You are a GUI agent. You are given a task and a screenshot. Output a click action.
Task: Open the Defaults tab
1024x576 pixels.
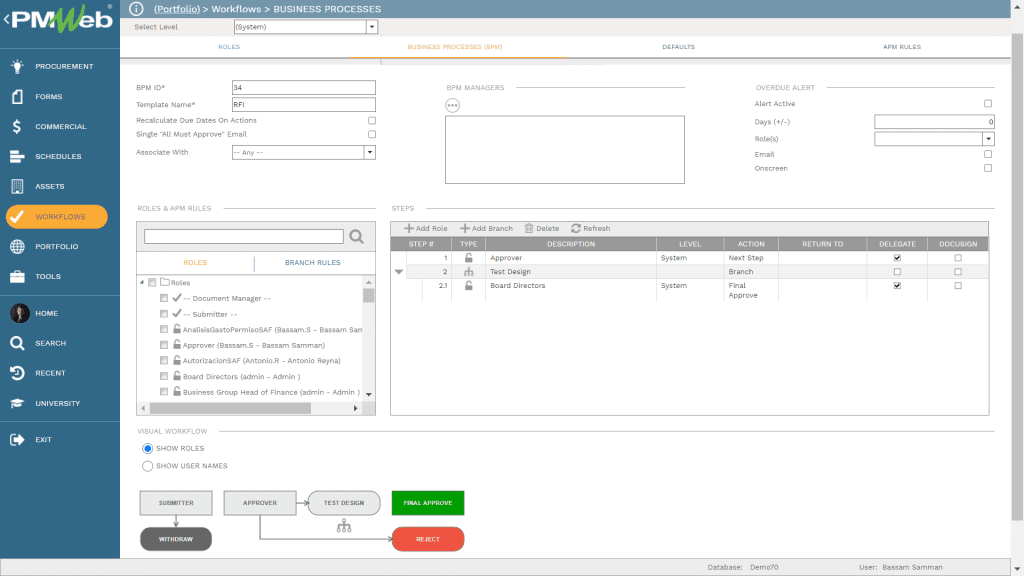tap(679, 47)
